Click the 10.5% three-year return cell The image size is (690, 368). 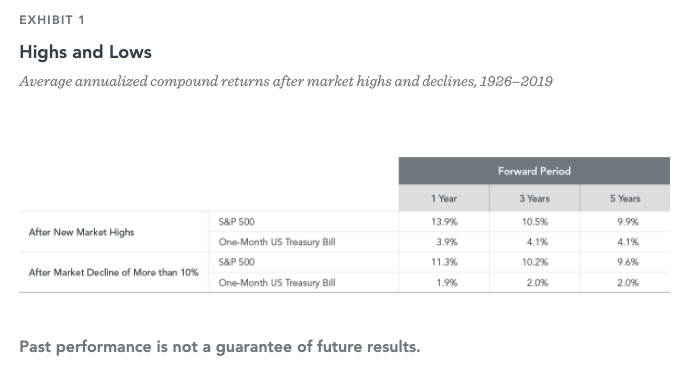click(x=535, y=222)
